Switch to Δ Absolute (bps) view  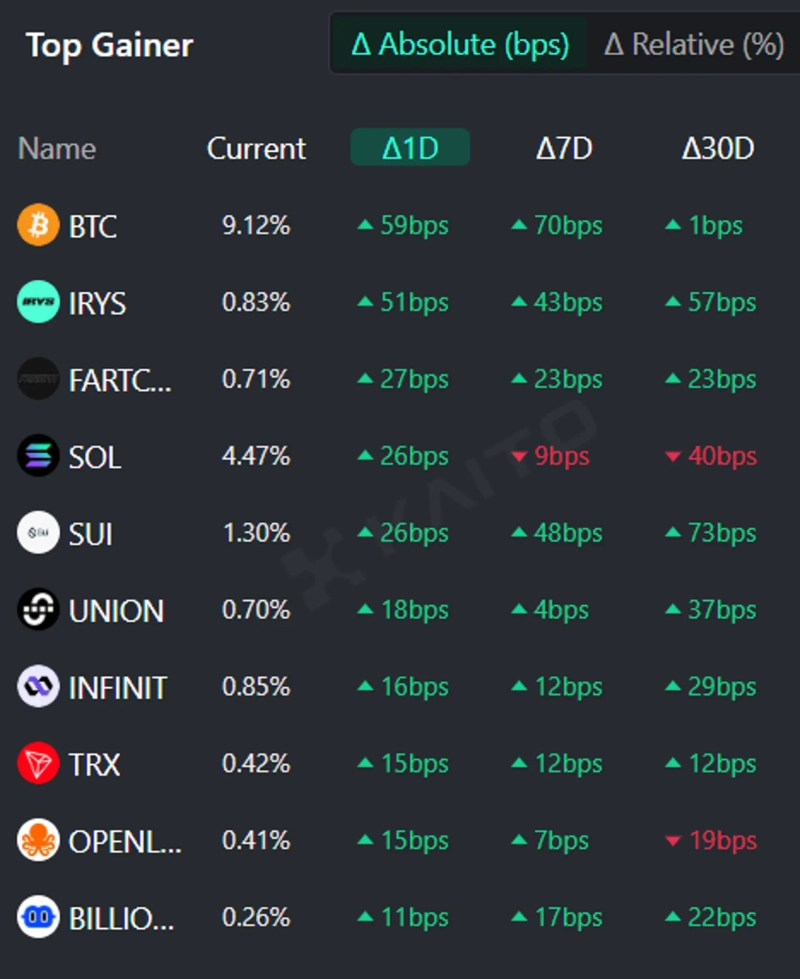pyautogui.click(x=460, y=44)
